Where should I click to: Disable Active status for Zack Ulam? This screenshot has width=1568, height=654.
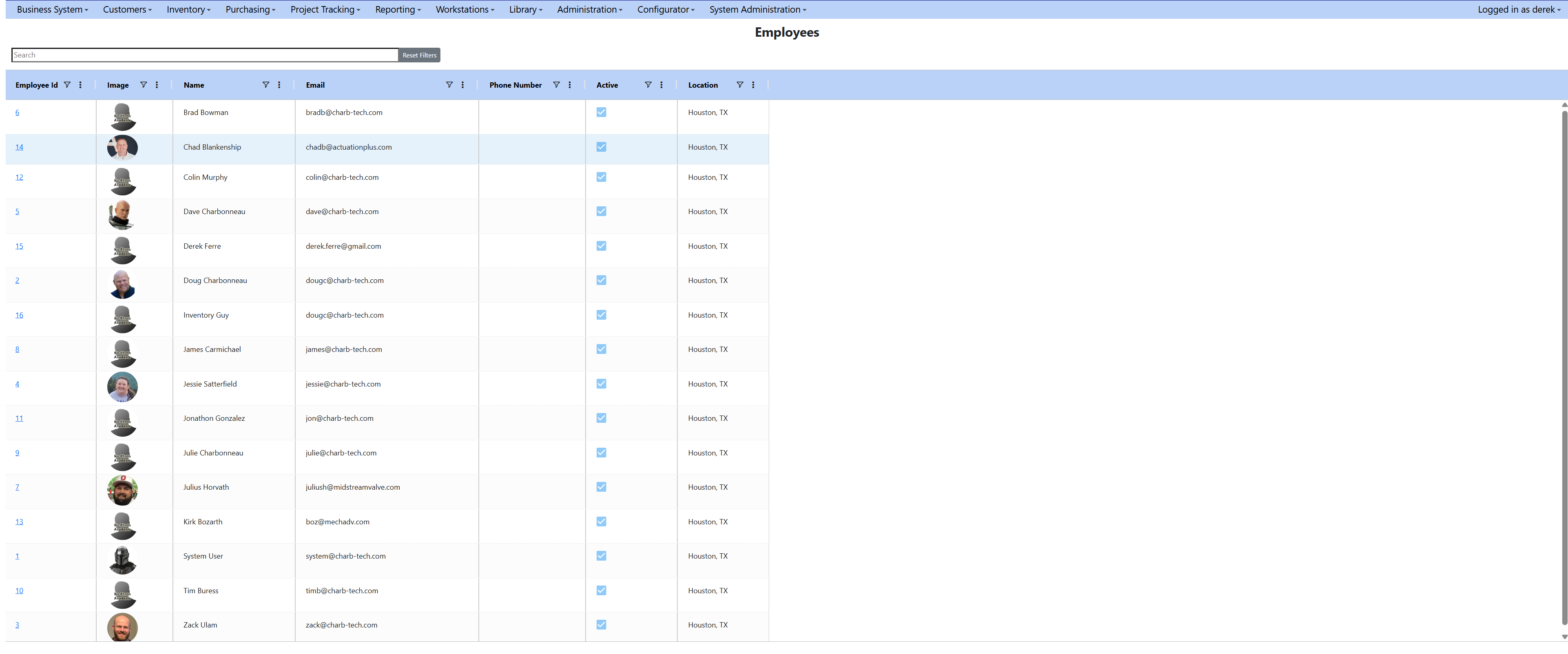(x=602, y=625)
